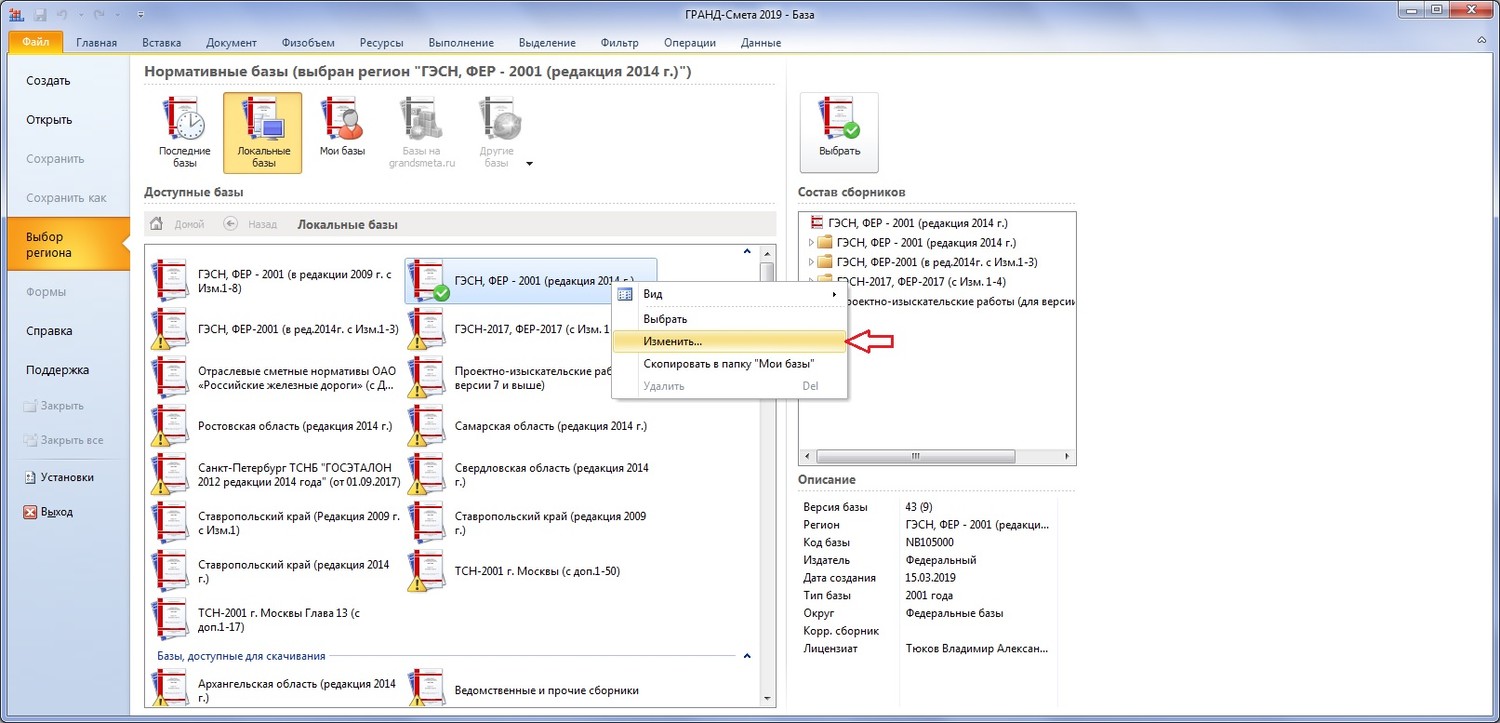Open the Последние базы section
Screen dimensions: 1500x723
pyautogui.click(x=184, y=133)
